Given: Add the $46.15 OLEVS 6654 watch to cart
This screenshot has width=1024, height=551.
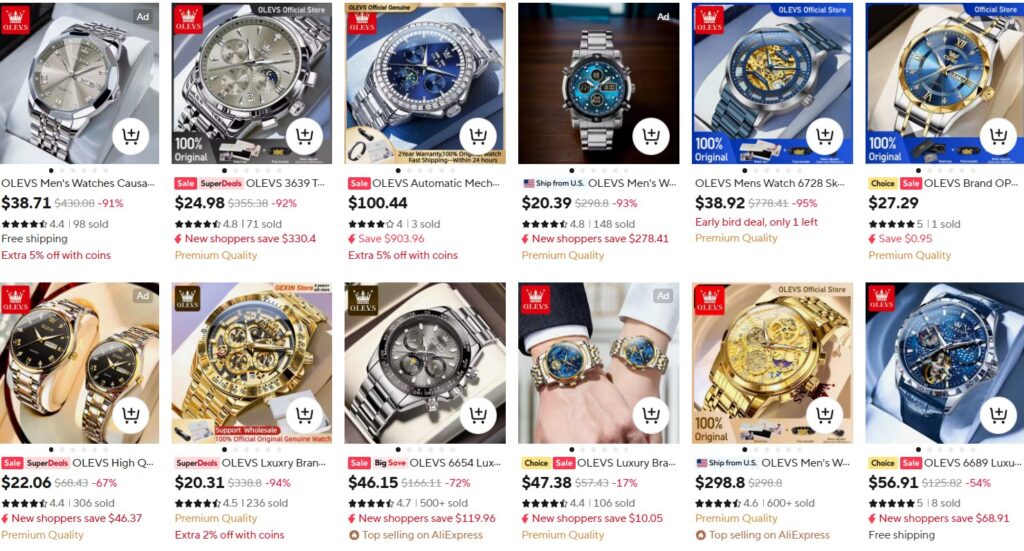Looking at the screenshot, I should (x=478, y=415).
